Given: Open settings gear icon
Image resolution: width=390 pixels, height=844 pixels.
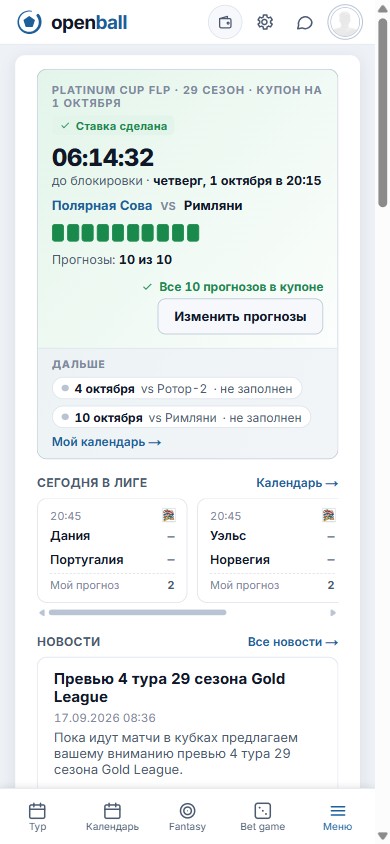Looking at the screenshot, I should pos(265,23).
